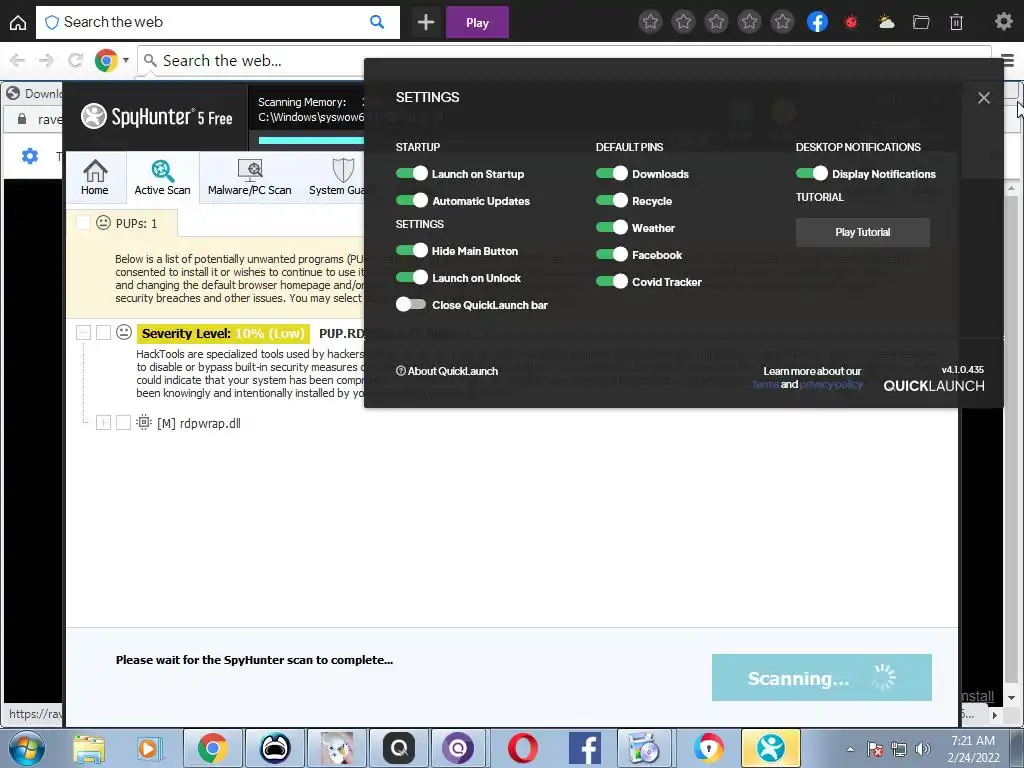
Task: Open Opera from the taskbar
Action: point(522,748)
